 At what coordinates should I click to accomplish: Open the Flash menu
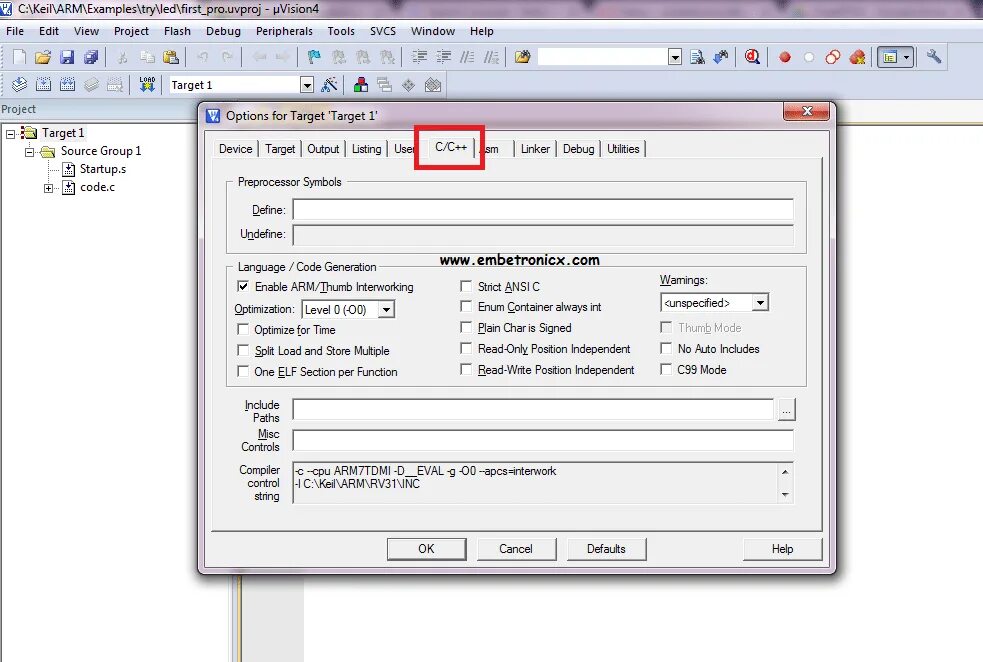click(177, 31)
